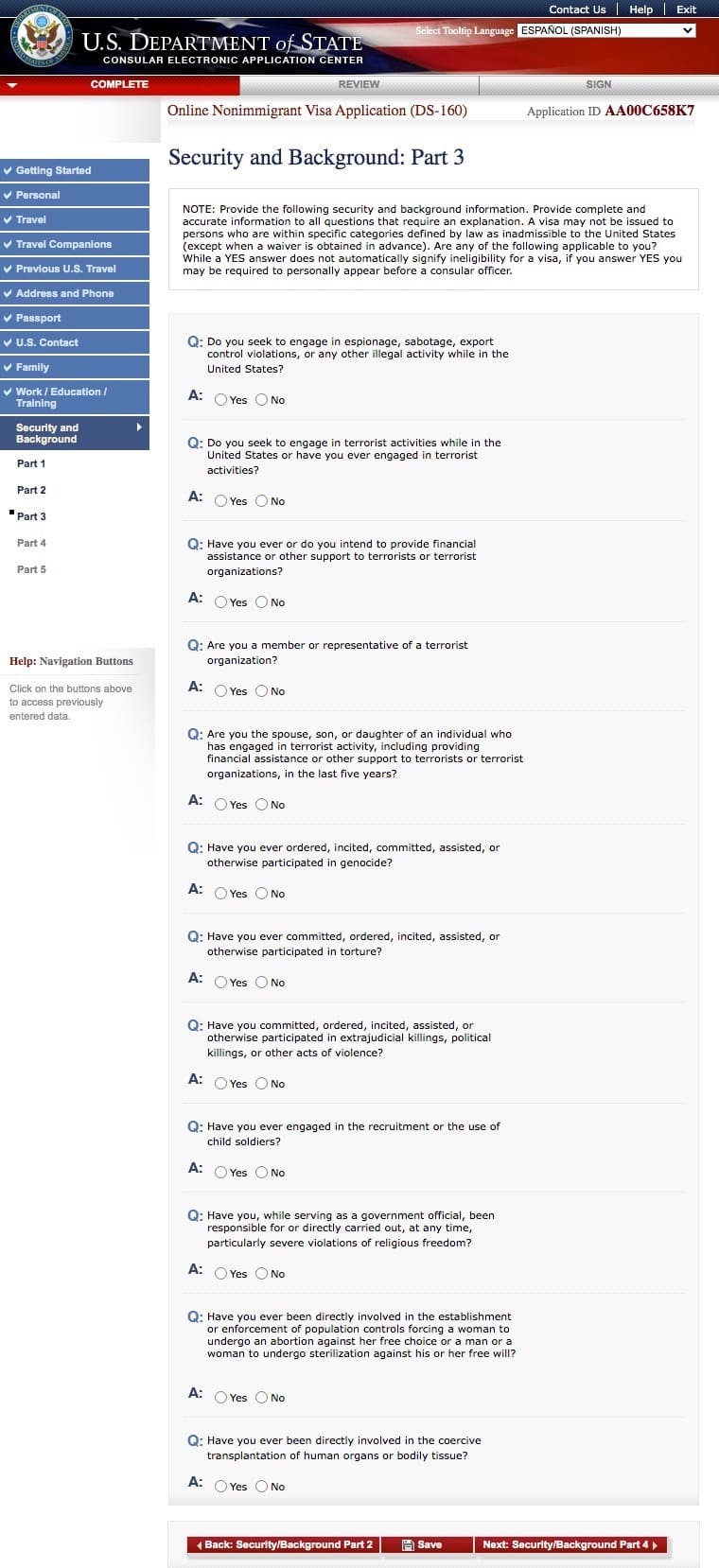Image resolution: width=719 pixels, height=1568 pixels.
Task: Click the checkmark icon beside Getting Started
Action: coord(8,171)
